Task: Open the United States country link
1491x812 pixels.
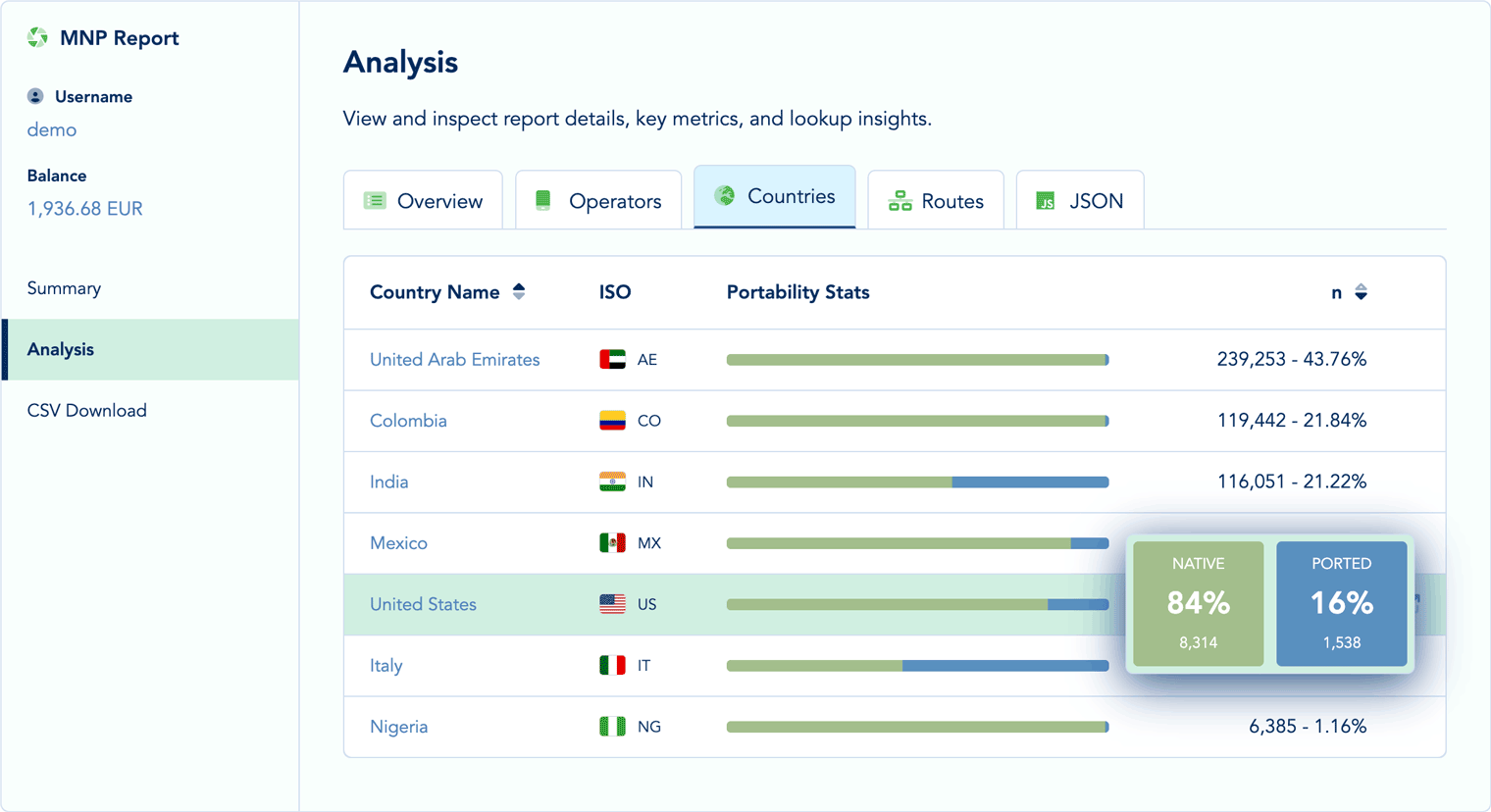Action: pos(423,605)
